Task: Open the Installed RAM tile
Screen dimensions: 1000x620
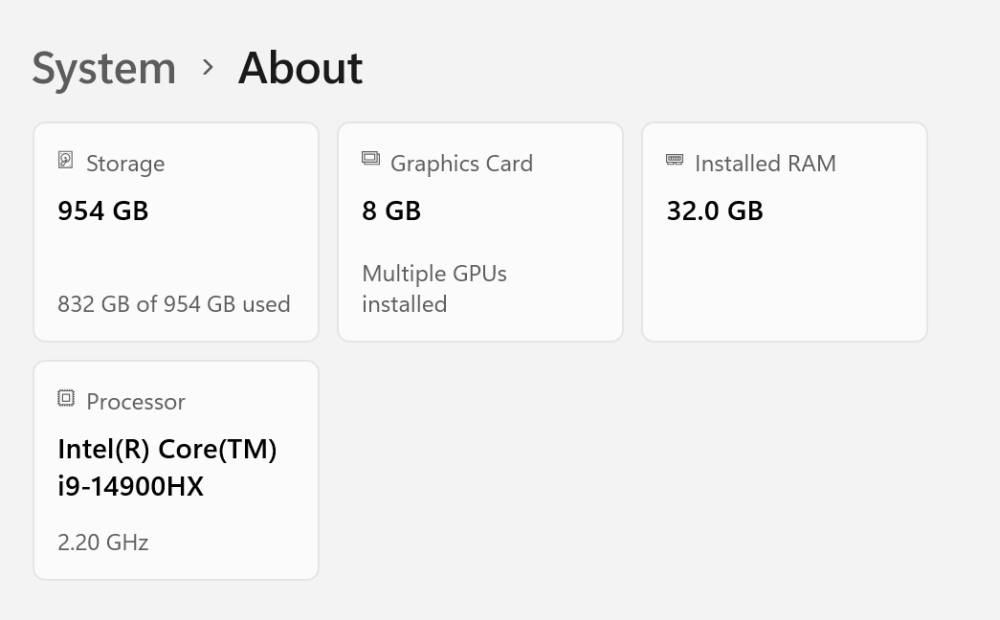Action: (784, 232)
